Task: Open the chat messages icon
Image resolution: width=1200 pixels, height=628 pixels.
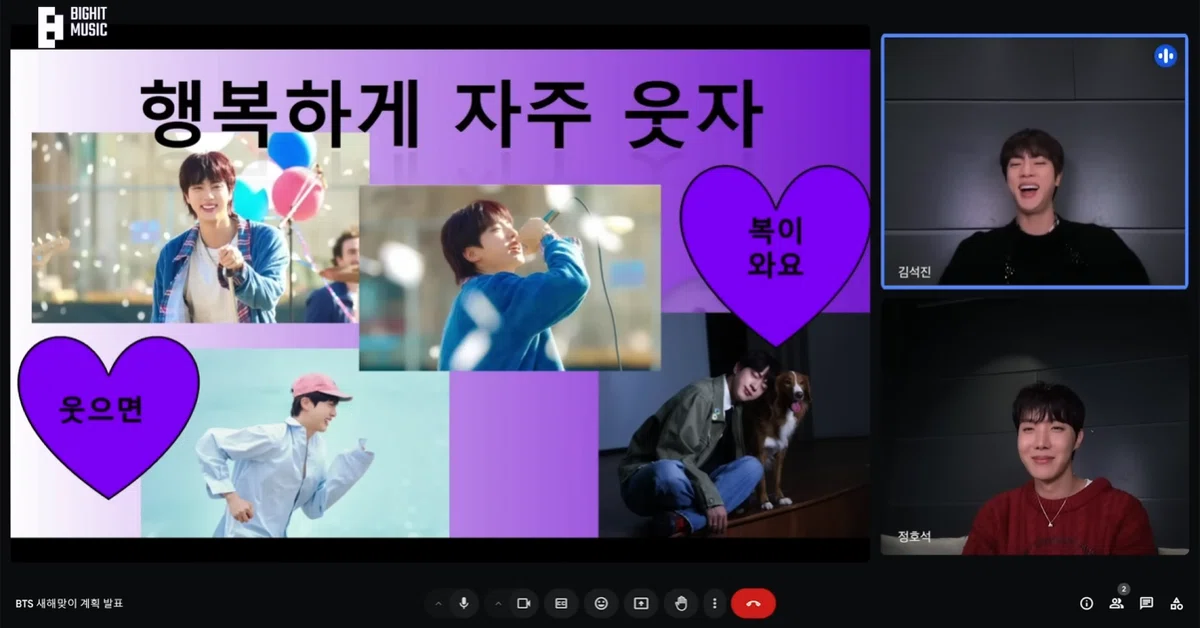Action: [1146, 603]
